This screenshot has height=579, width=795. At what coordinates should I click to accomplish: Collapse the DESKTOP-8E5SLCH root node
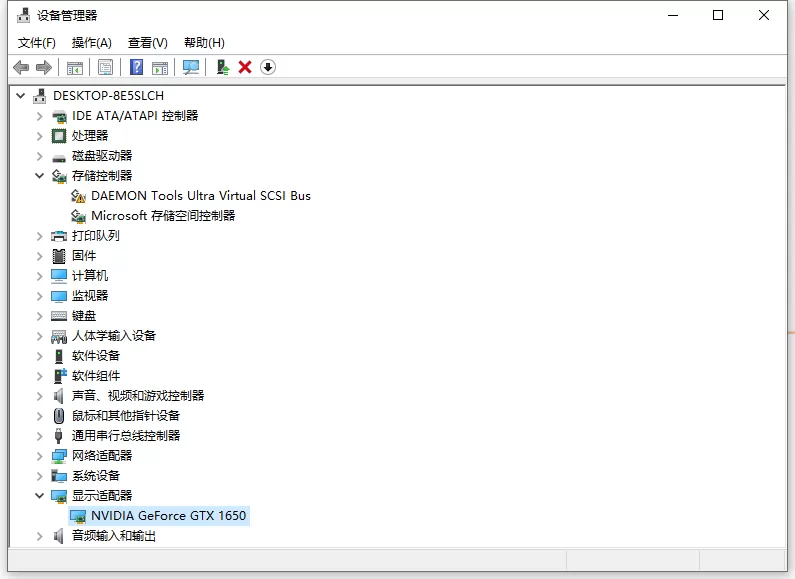[x=20, y=95]
